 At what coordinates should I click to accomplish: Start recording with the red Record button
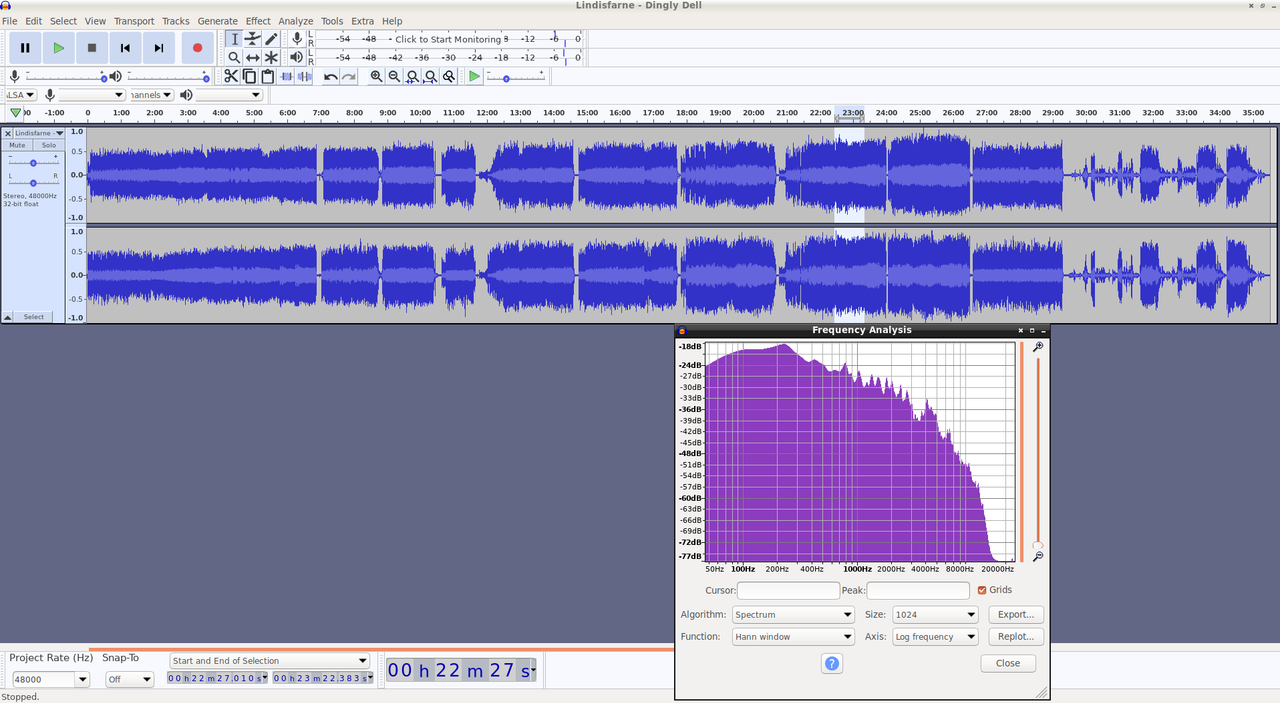point(197,47)
